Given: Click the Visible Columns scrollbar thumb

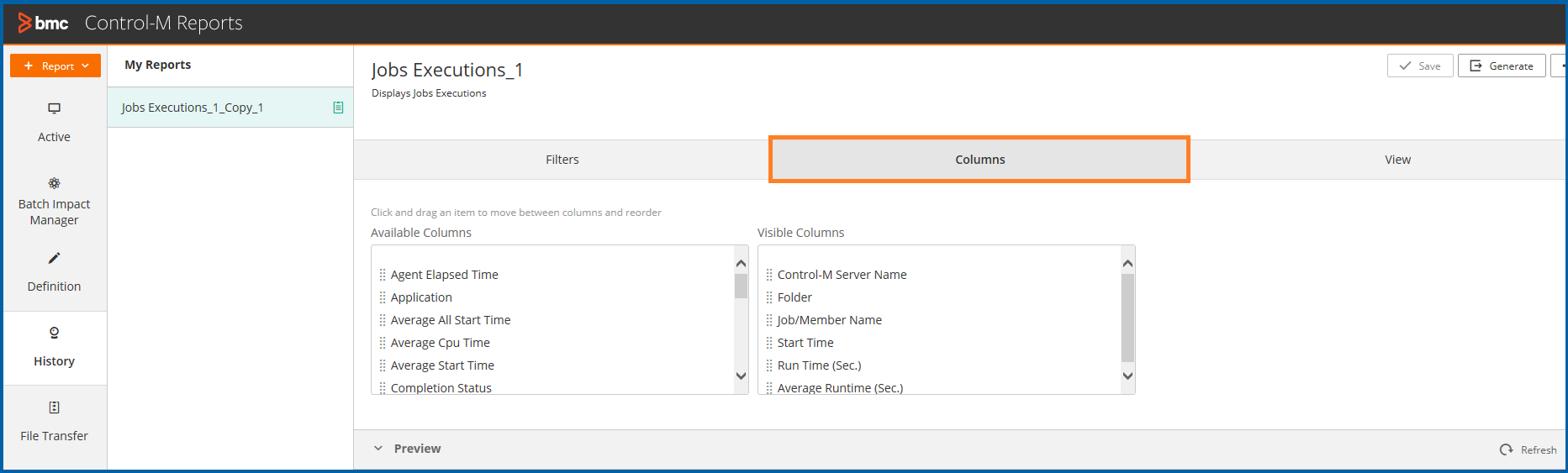Looking at the screenshot, I should (1127, 317).
